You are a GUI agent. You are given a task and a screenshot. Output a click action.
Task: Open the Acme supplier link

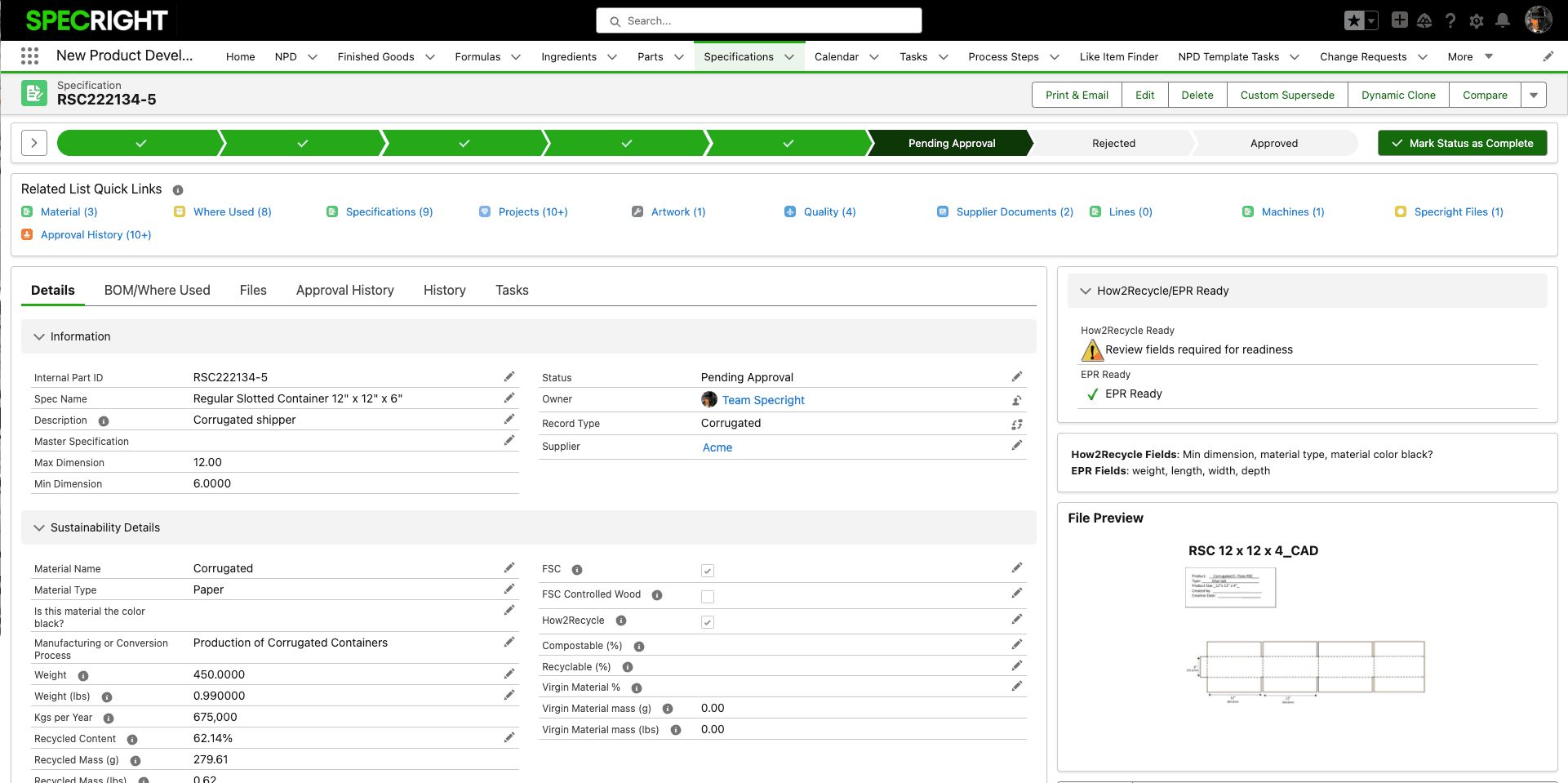[x=717, y=447]
